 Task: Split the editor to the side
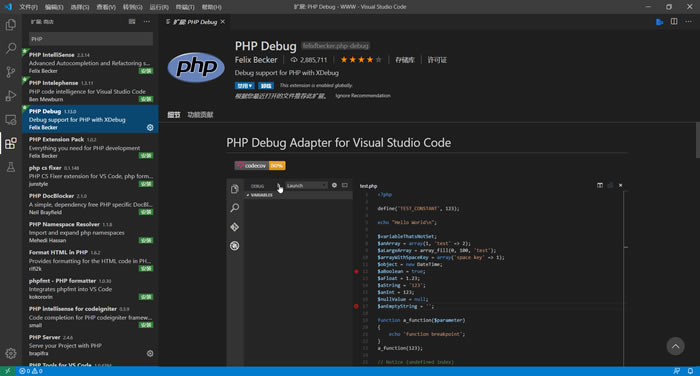(674, 21)
